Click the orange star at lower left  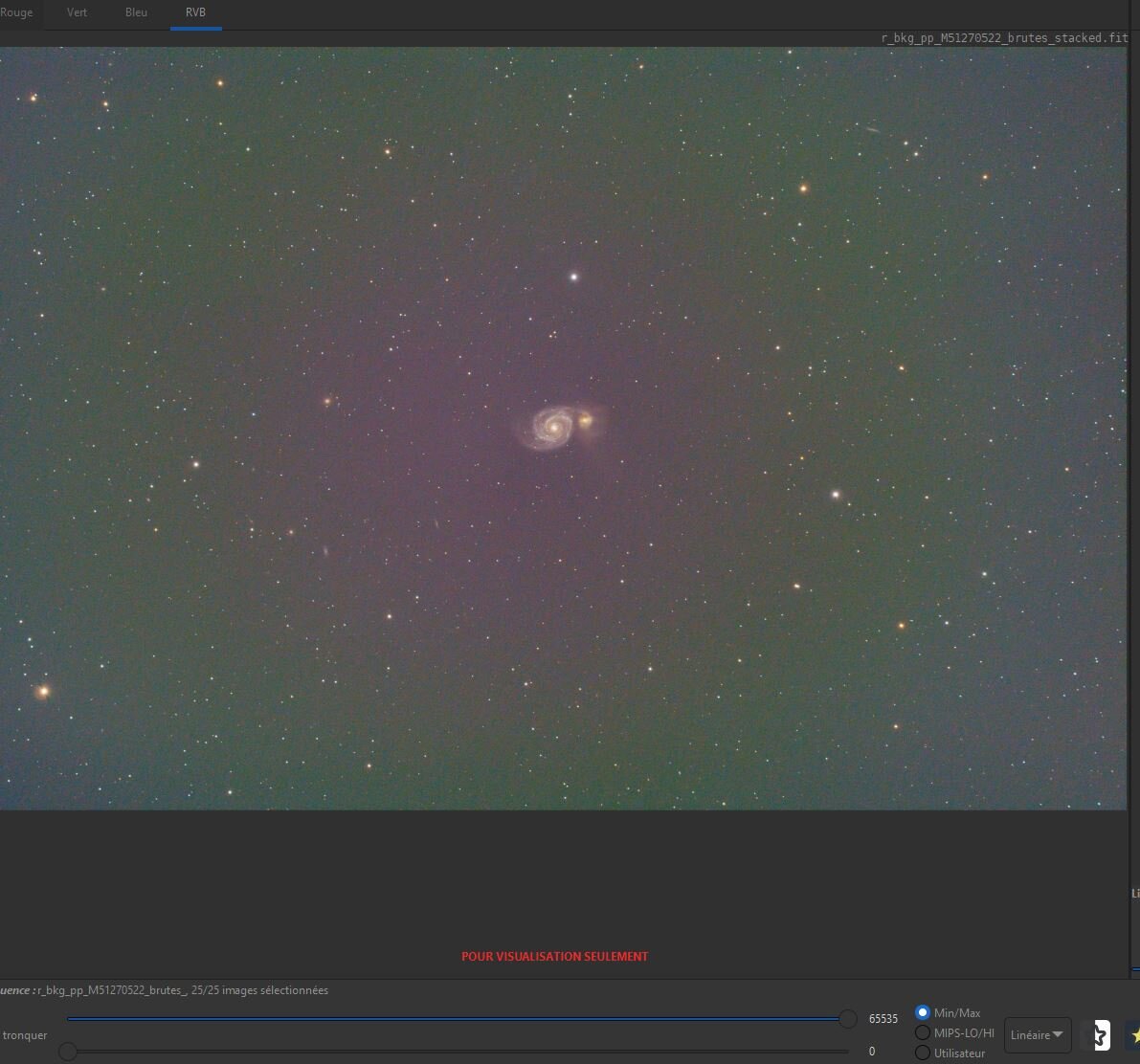(x=43, y=691)
